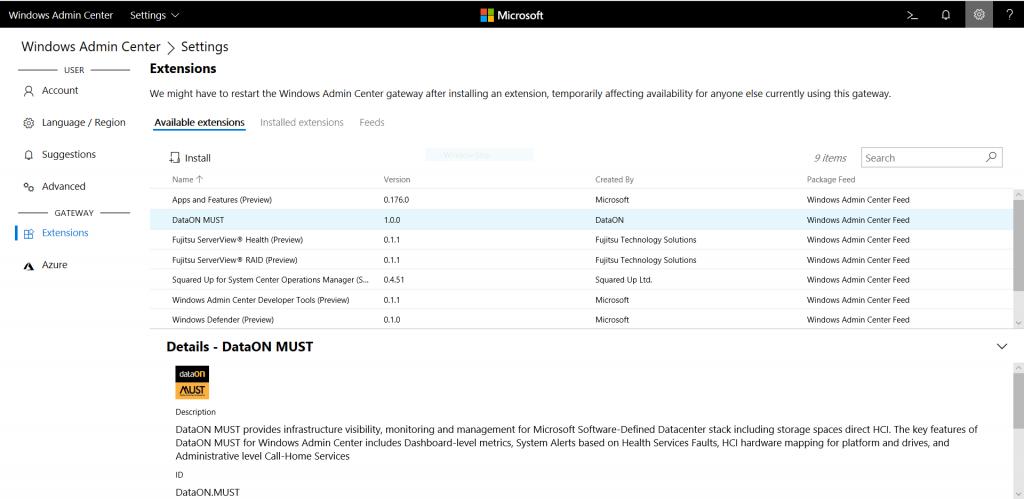Click version 1.0.0 cell
The image size is (1024, 499).
(392, 220)
